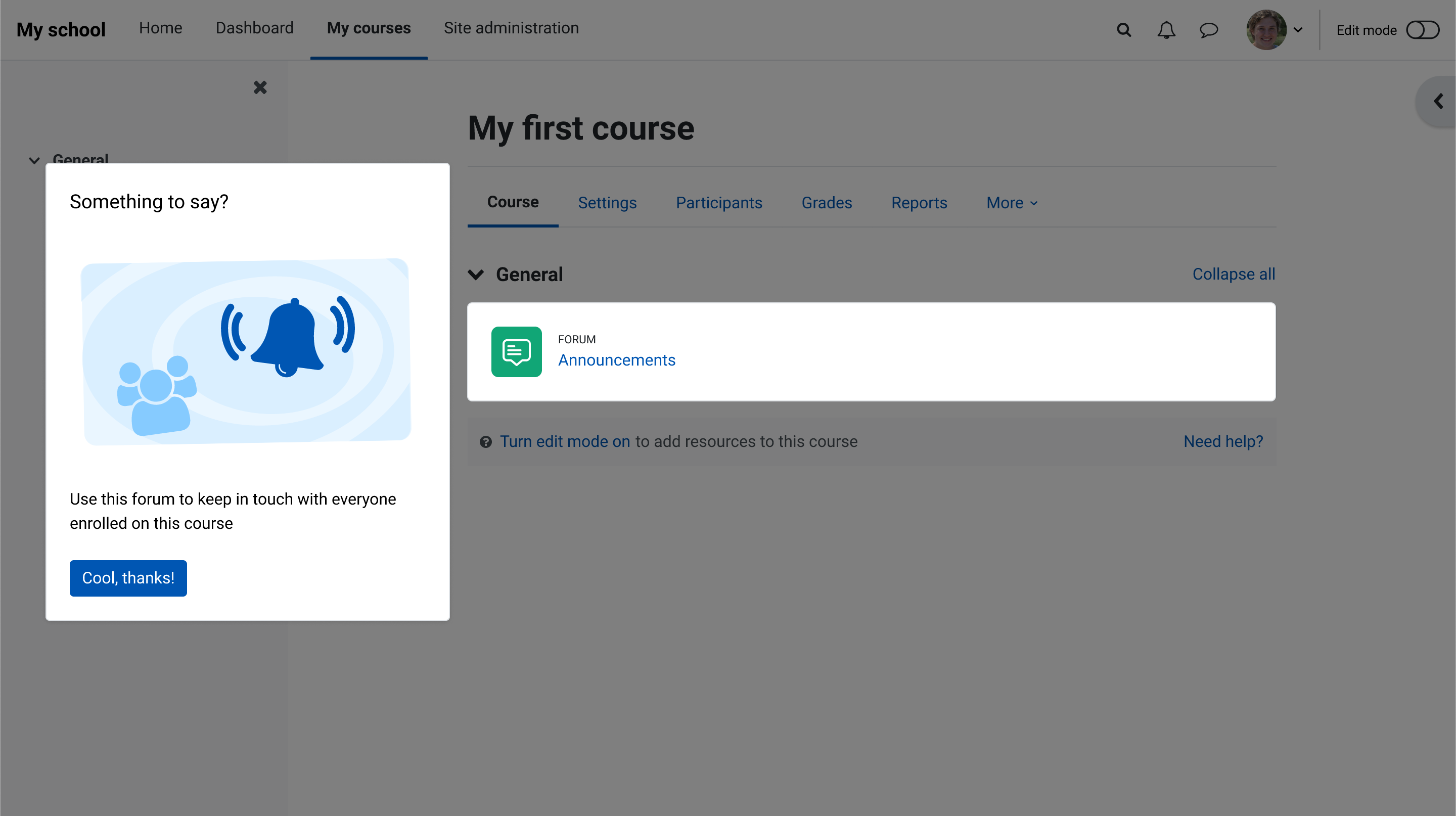Switch to the Participants tab
The width and height of the screenshot is (1456, 816).
point(719,203)
